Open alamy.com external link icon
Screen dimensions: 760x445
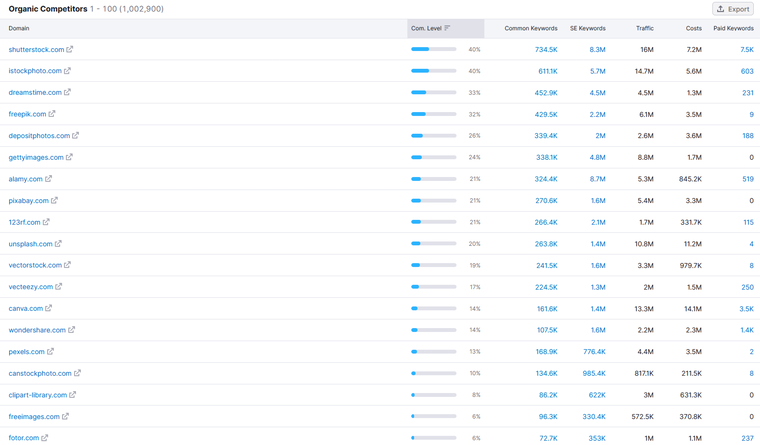click(48, 179)
